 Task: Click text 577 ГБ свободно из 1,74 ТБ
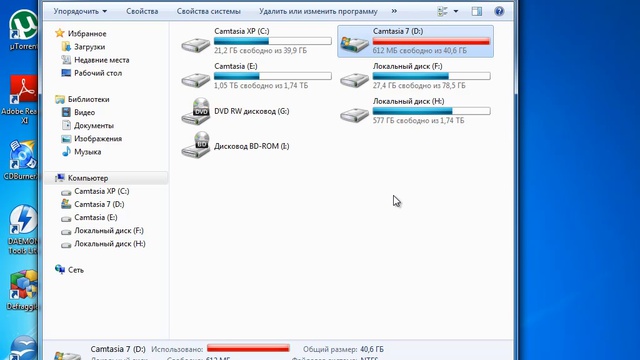tap(418, 121)
